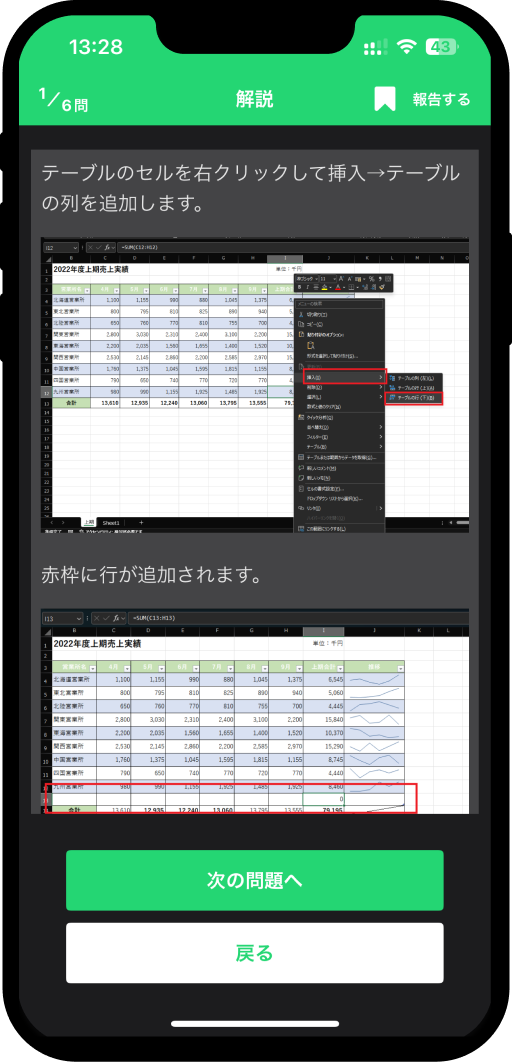Image resolution: width=512 pixels, height=1062 pixels.
Task: Open the first Excel context menu screenshot
Action: tap(255, 384)
